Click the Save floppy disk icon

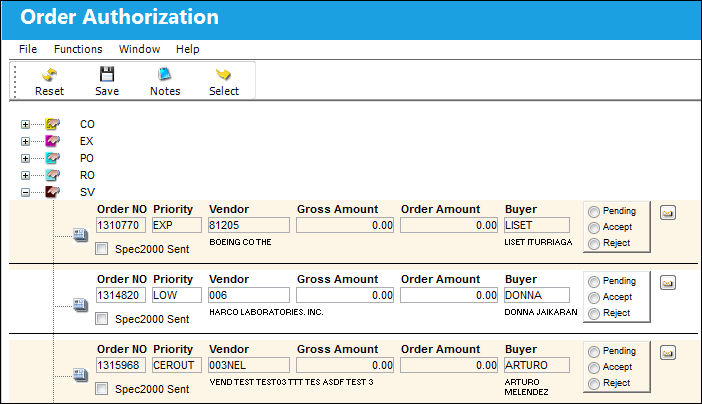click(x=107, y=74)
